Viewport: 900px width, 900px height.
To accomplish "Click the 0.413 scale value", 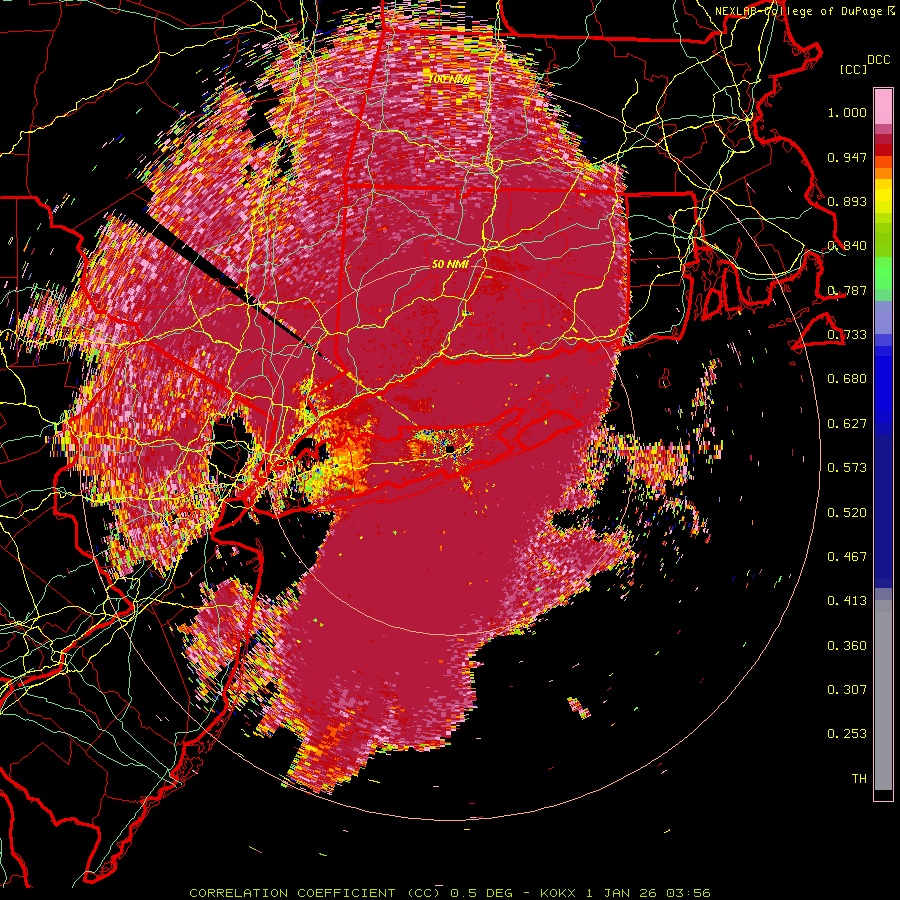I will tap(847, 601).
